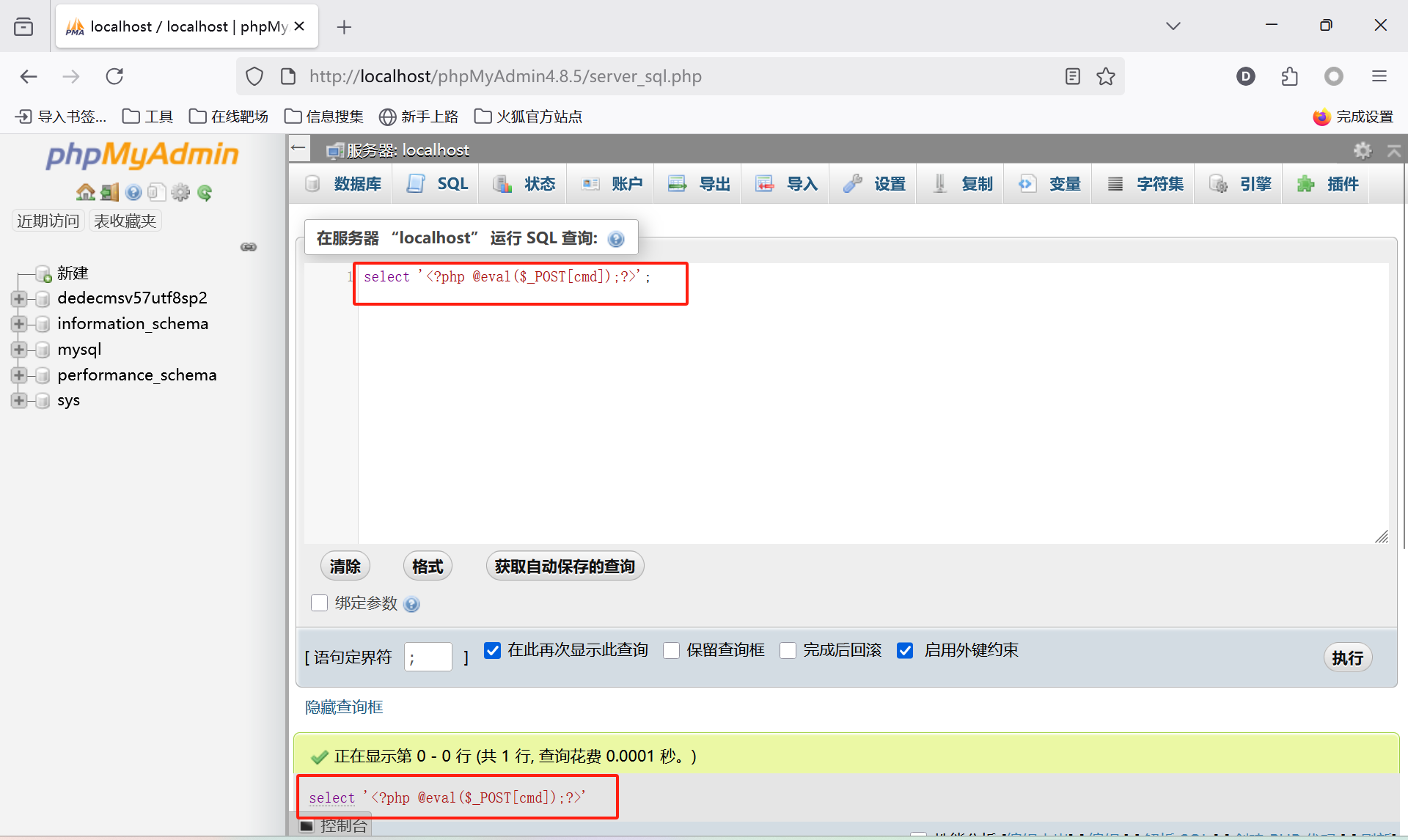Viewport: 1408px width, 840px height.
Task: Collapse the top menu with the double arrow icon
Action: pyautogui.click(x=1394, y=150)
